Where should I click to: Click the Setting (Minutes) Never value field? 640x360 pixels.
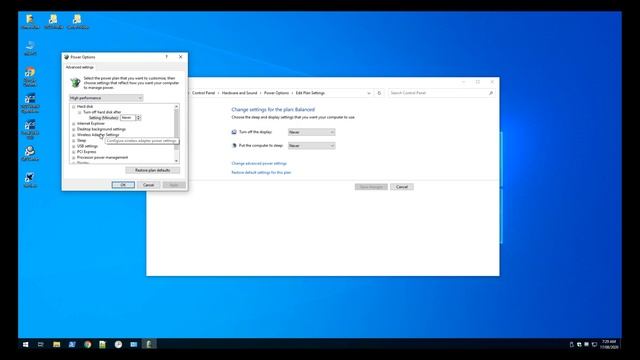point(128,118)
